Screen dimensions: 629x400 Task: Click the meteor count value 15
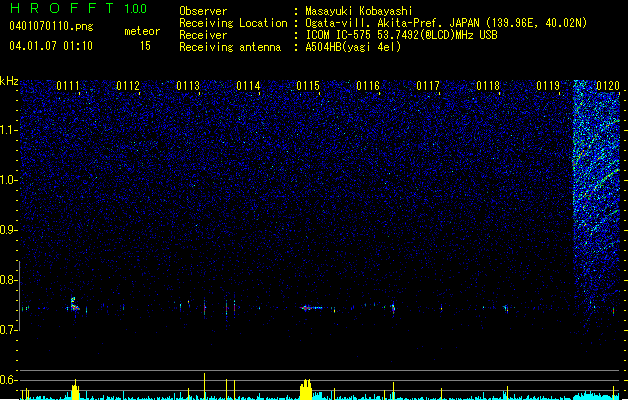click(x=145, y=46)
